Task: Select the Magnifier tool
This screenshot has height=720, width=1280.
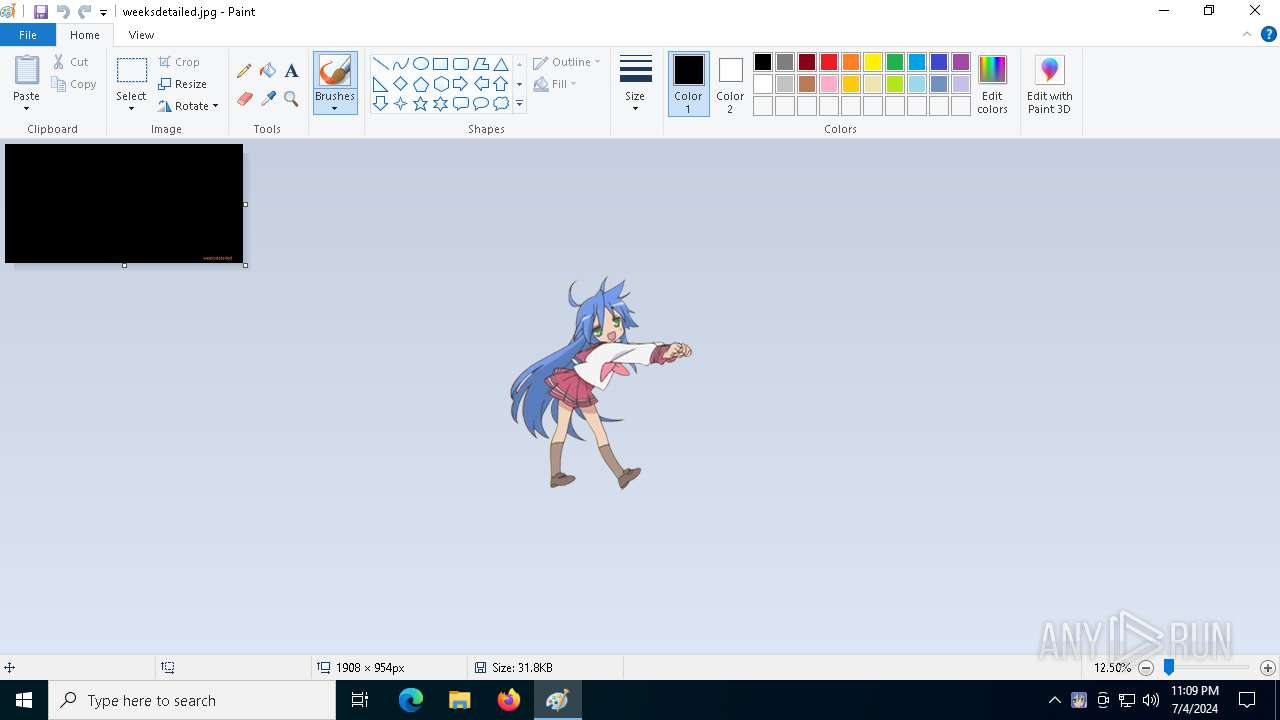Action: [x=291, y=98]
